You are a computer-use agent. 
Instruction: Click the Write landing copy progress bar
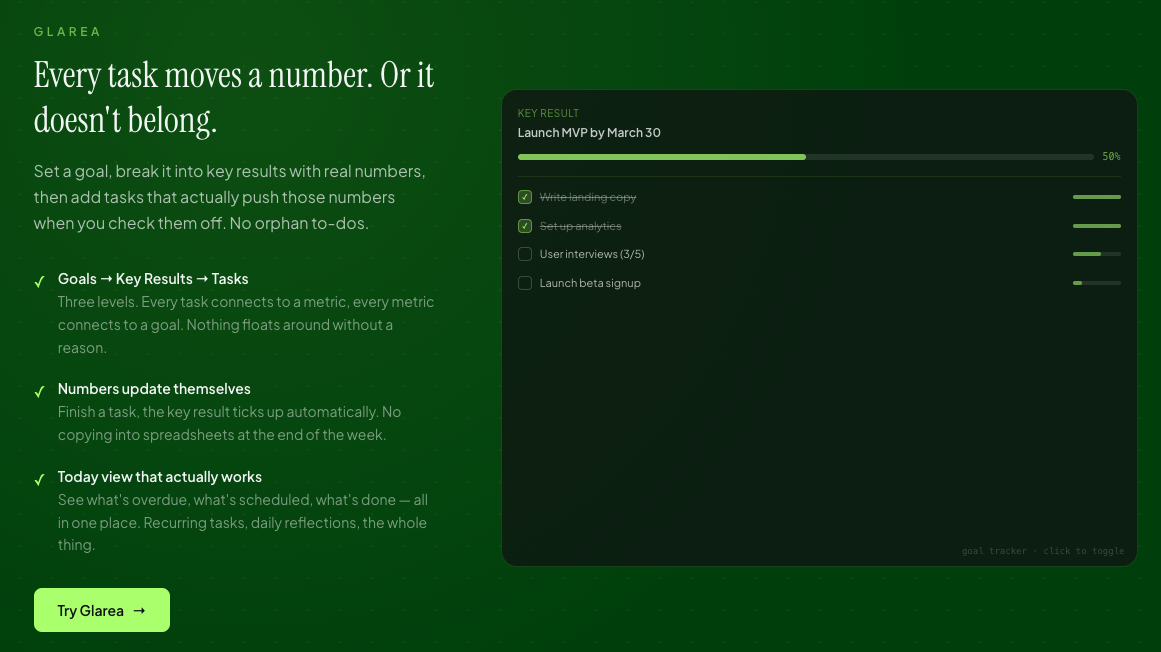click(x=1097, y=197)
